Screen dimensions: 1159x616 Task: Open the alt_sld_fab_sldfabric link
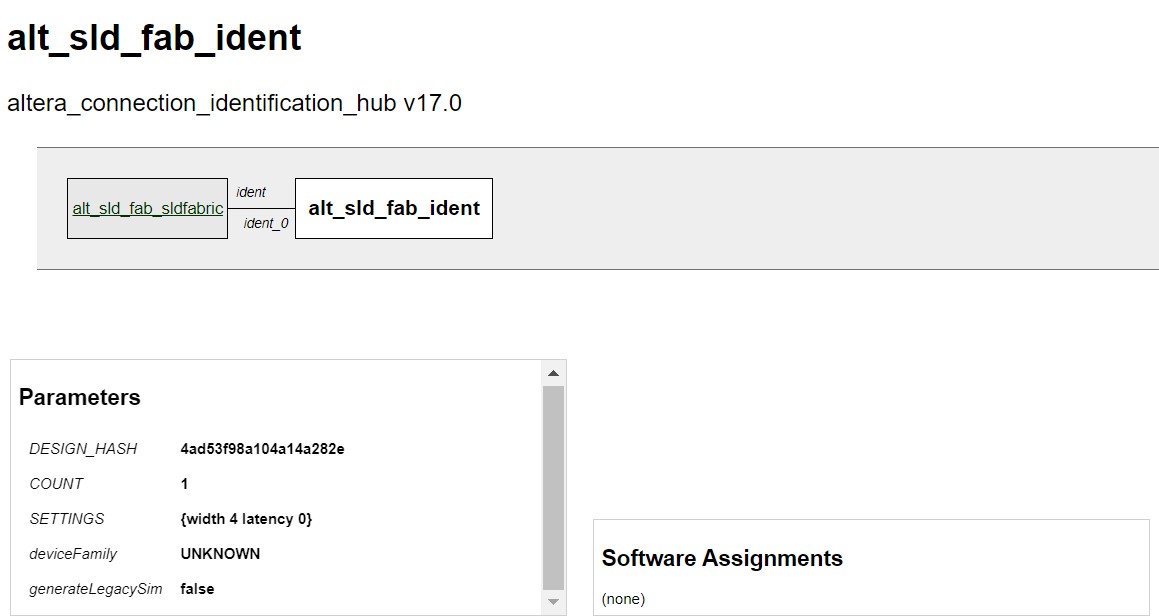(148, 209)
